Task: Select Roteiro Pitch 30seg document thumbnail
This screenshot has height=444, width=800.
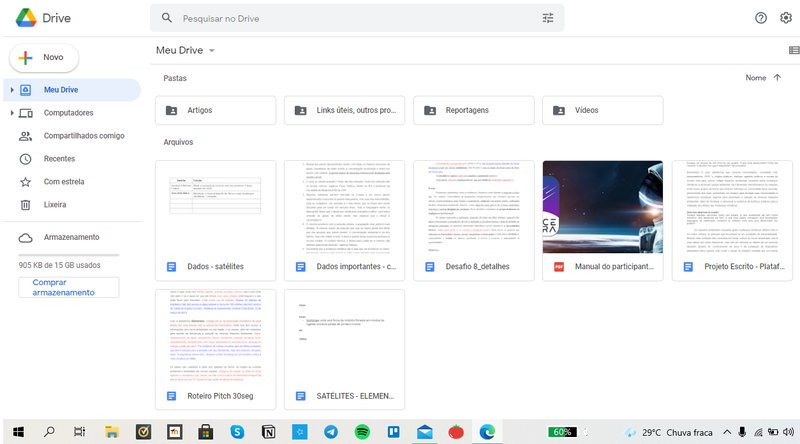Action: coord(215,336)
